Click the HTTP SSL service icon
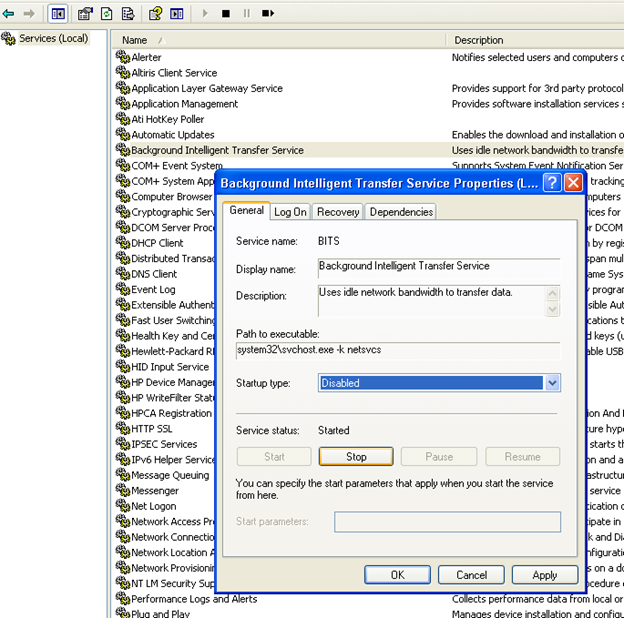This screenshot has height=618, width=624. click(123, 428)
